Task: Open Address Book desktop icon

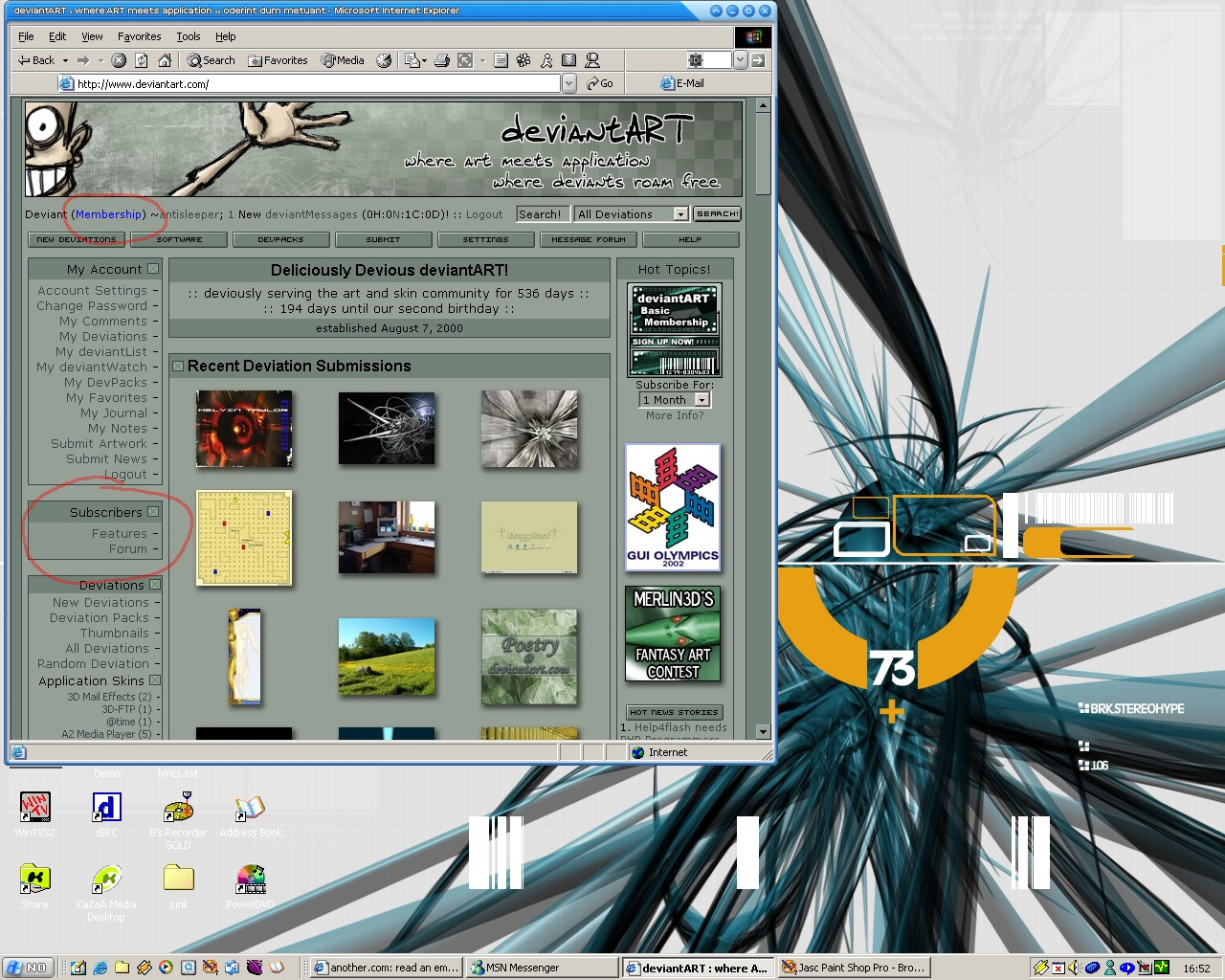Action: [251, 815]
